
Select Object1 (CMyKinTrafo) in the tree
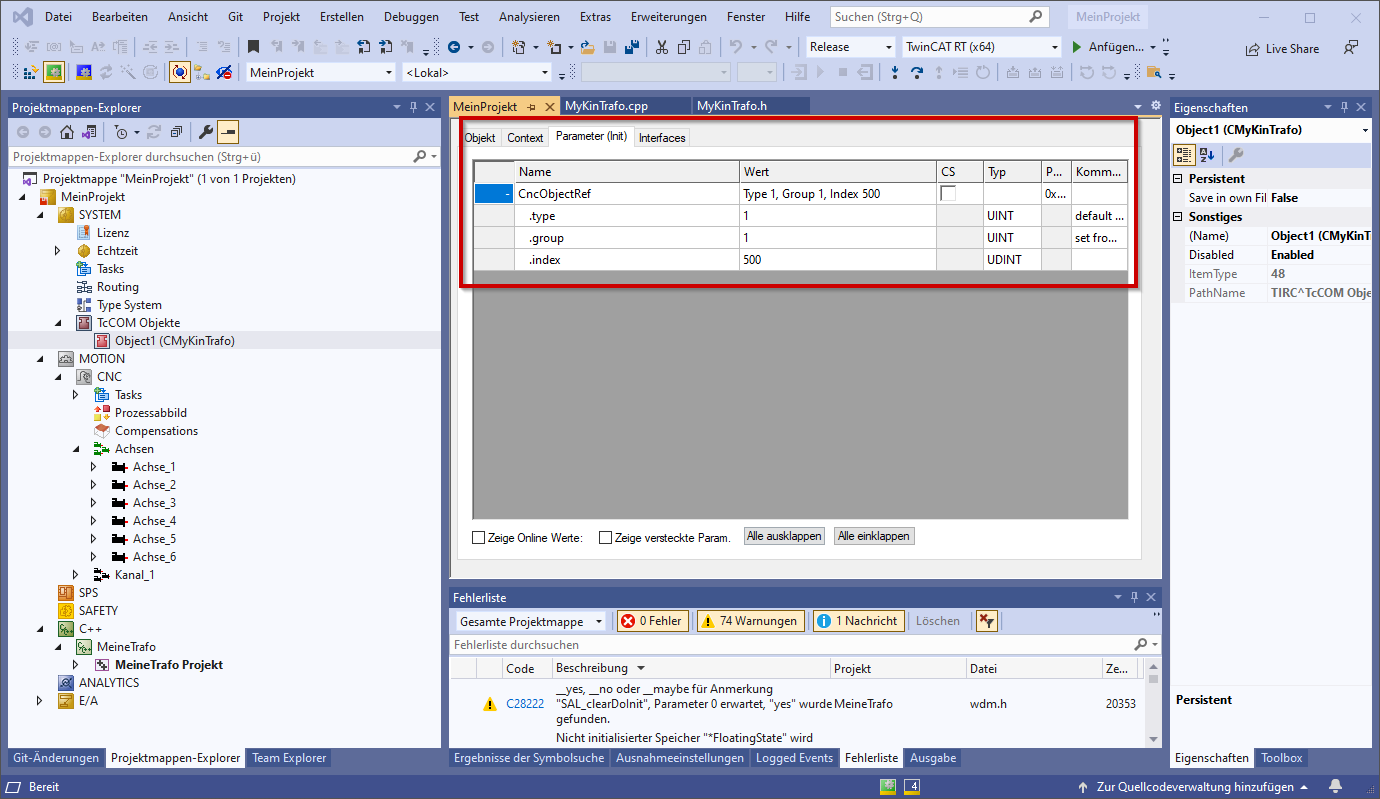175,341
